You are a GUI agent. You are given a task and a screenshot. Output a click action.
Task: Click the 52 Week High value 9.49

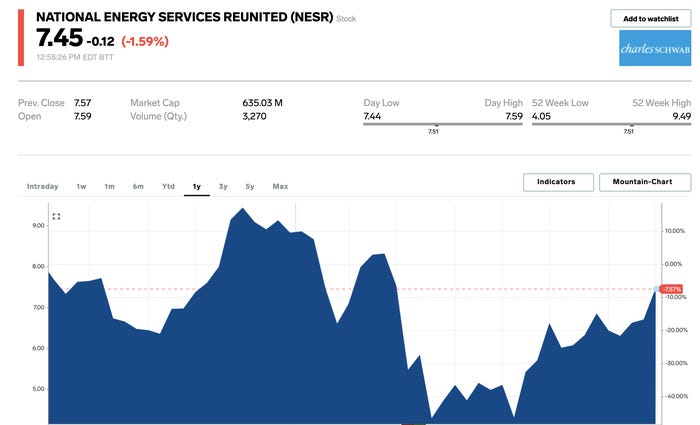[682, 117]
